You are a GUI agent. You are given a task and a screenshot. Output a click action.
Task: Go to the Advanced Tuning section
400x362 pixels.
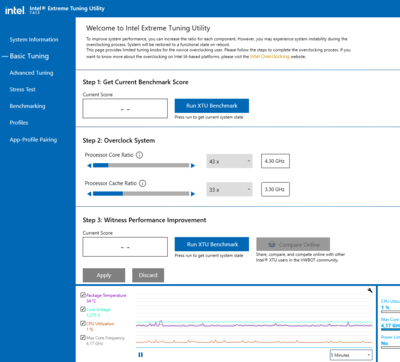coord(31,73)
